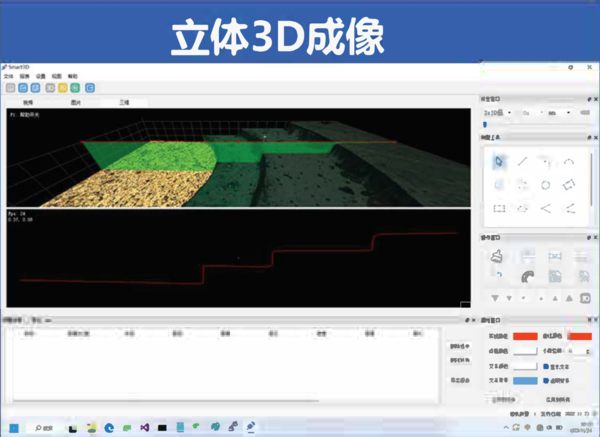The image size is (600, 437).
Task: Open the 视图 menu
Action: [57, 76]
